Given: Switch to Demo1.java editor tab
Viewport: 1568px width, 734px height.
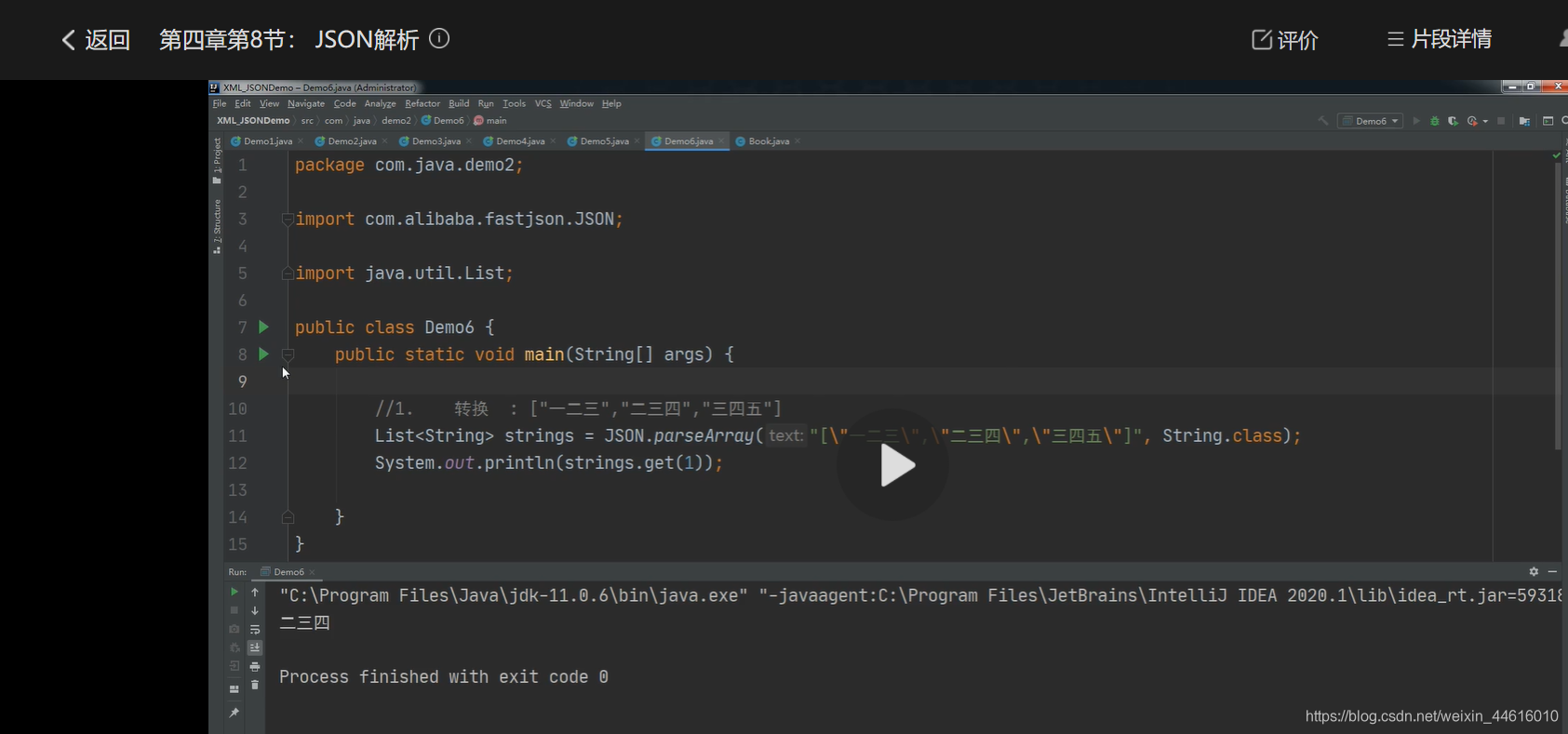Looking at the screenshot, I should [x=268, y=141].
